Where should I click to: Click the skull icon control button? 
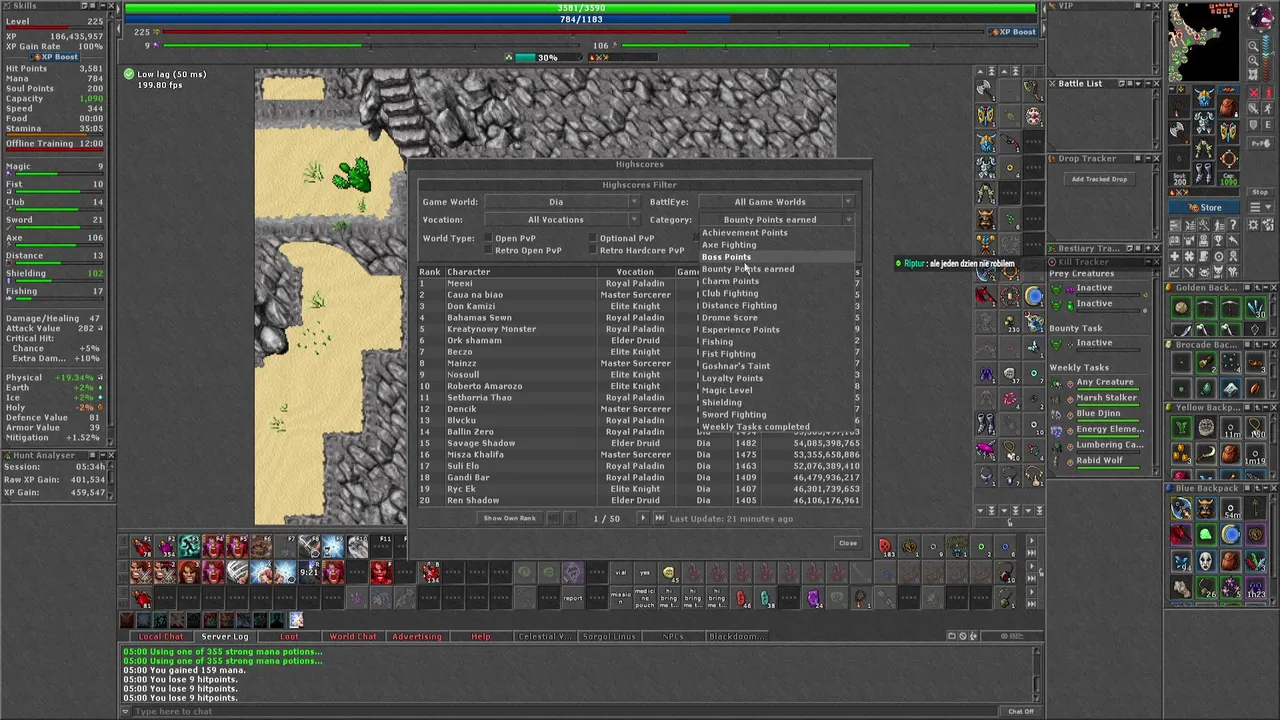click(x=1204, y=272)
